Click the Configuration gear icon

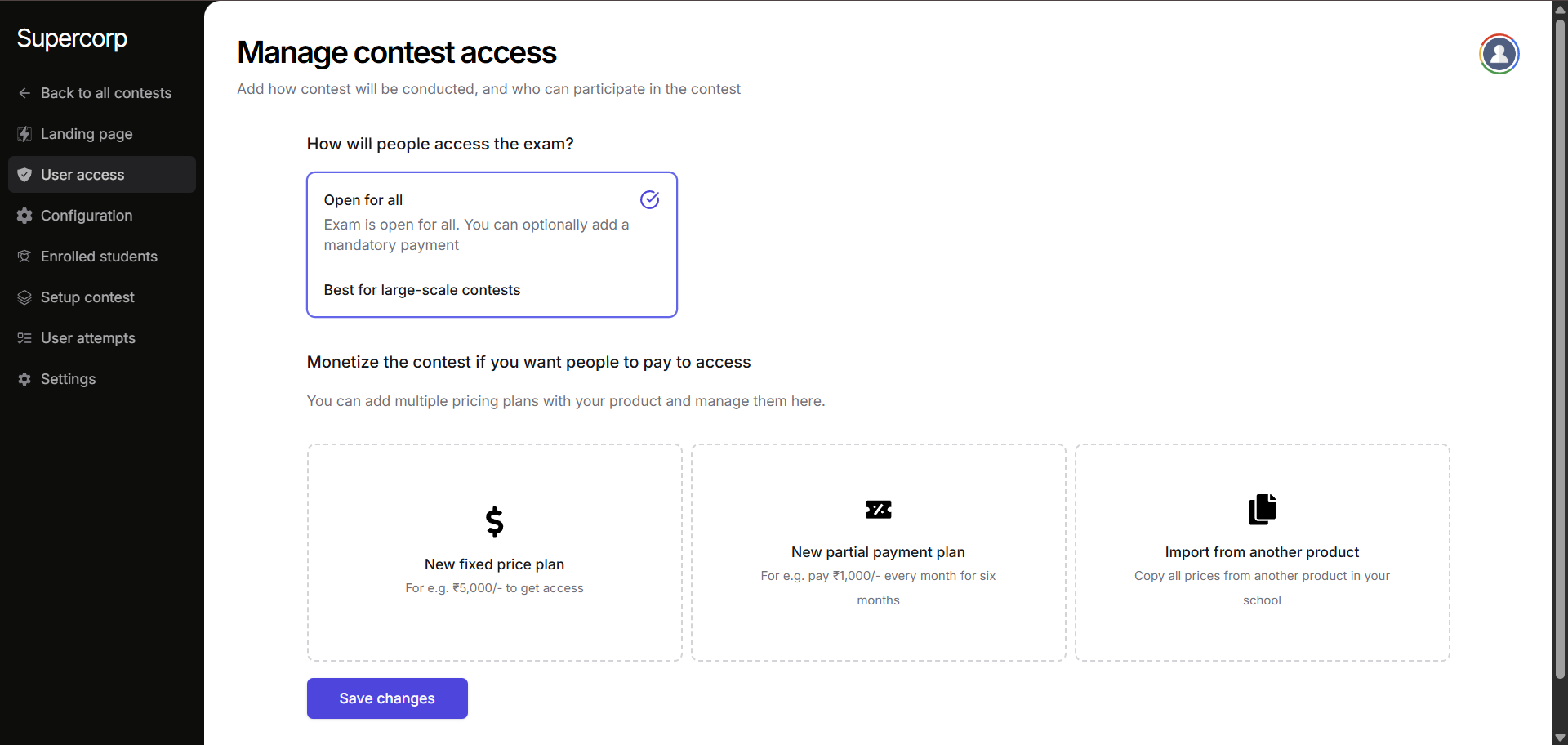click(x=24, y=216)
